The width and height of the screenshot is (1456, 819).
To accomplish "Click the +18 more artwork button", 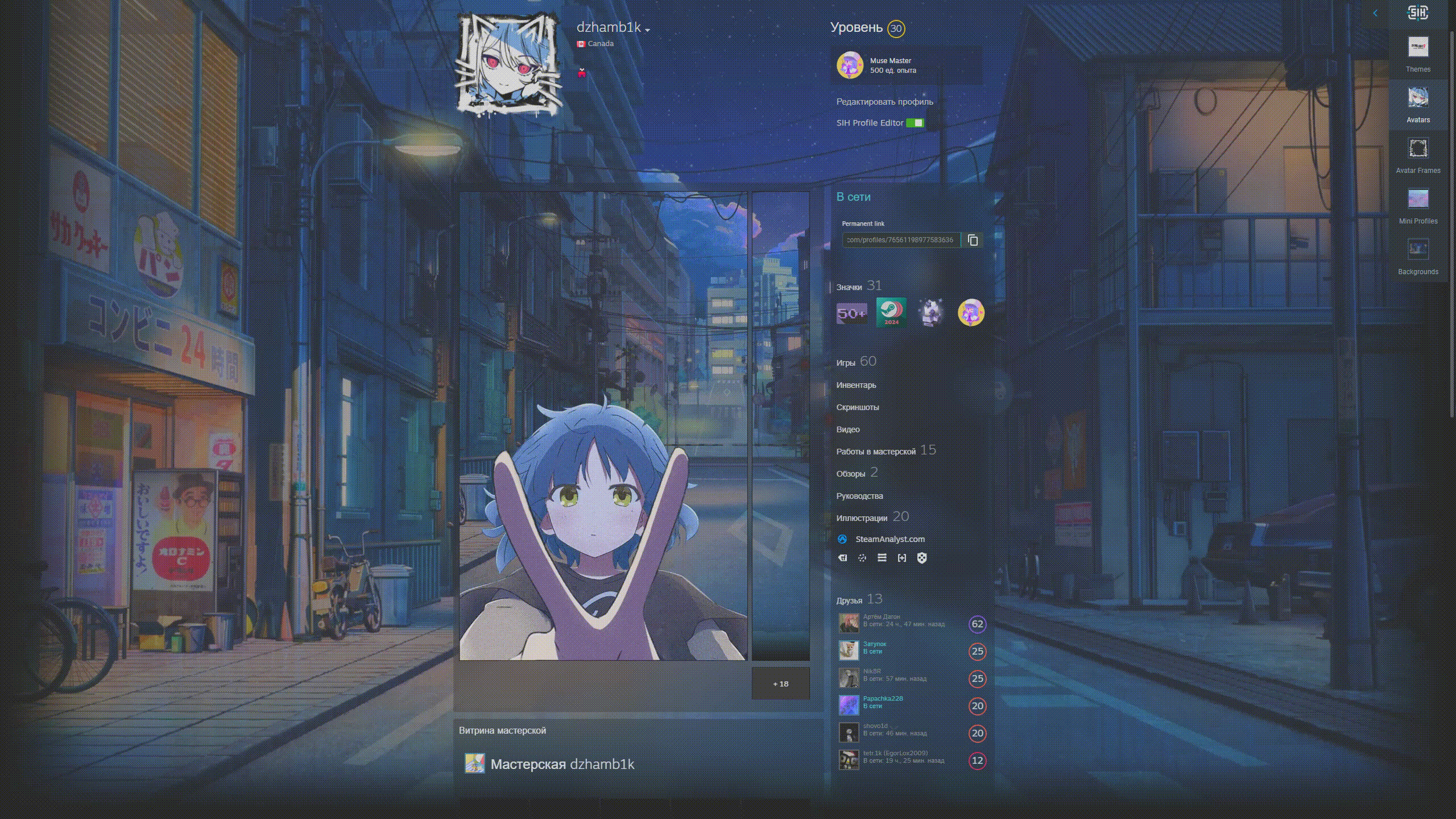I will 781,684.
